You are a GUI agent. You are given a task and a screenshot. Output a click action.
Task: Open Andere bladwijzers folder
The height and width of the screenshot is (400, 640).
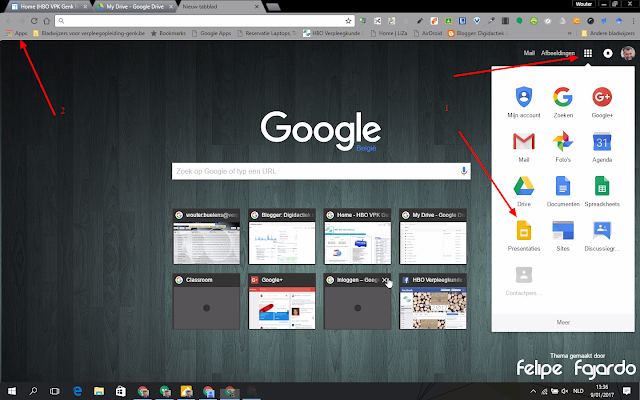(608, 33)
